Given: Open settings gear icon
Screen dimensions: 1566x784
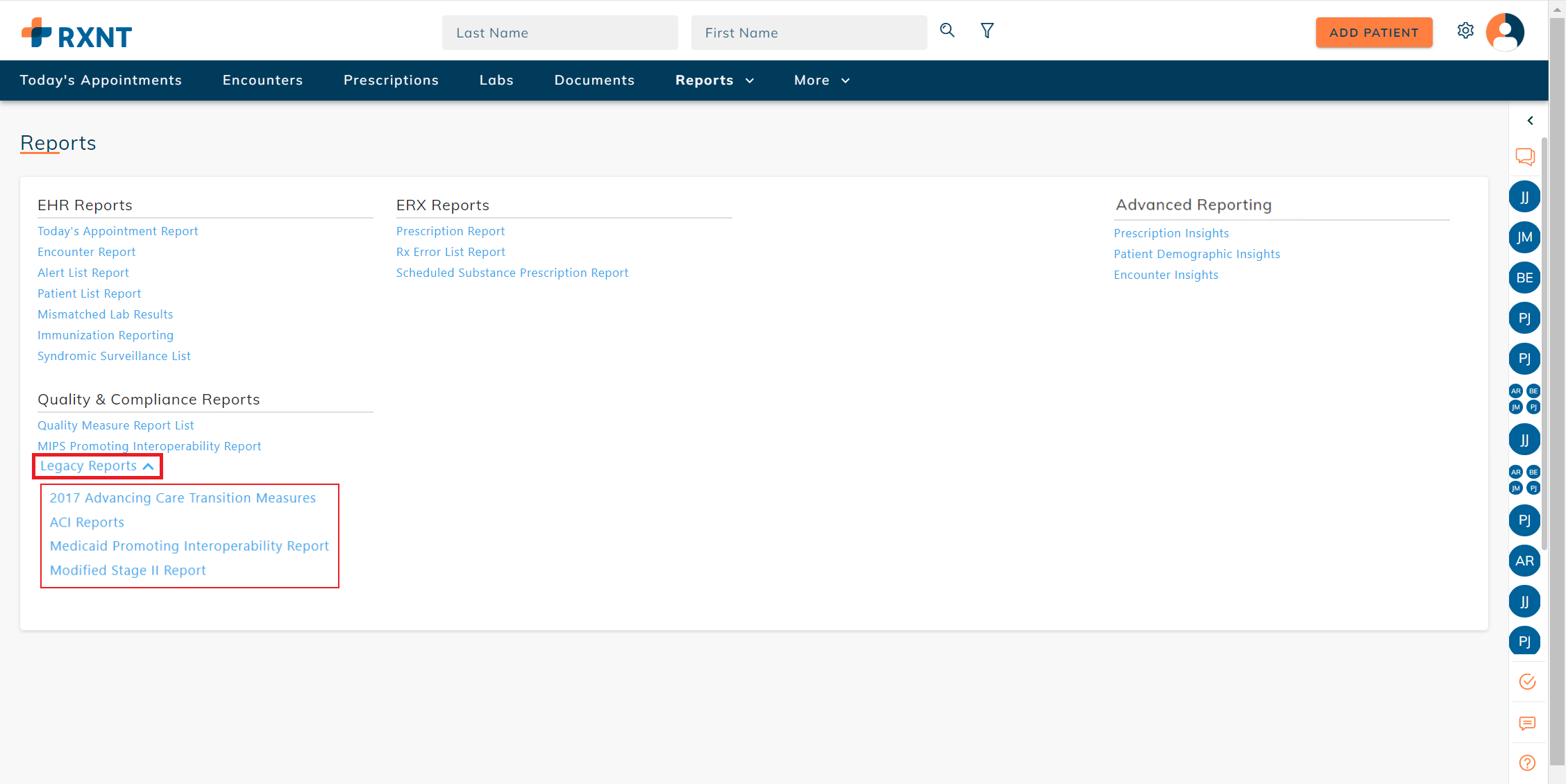Looking at the screenshot, I should coord(1465,31).
